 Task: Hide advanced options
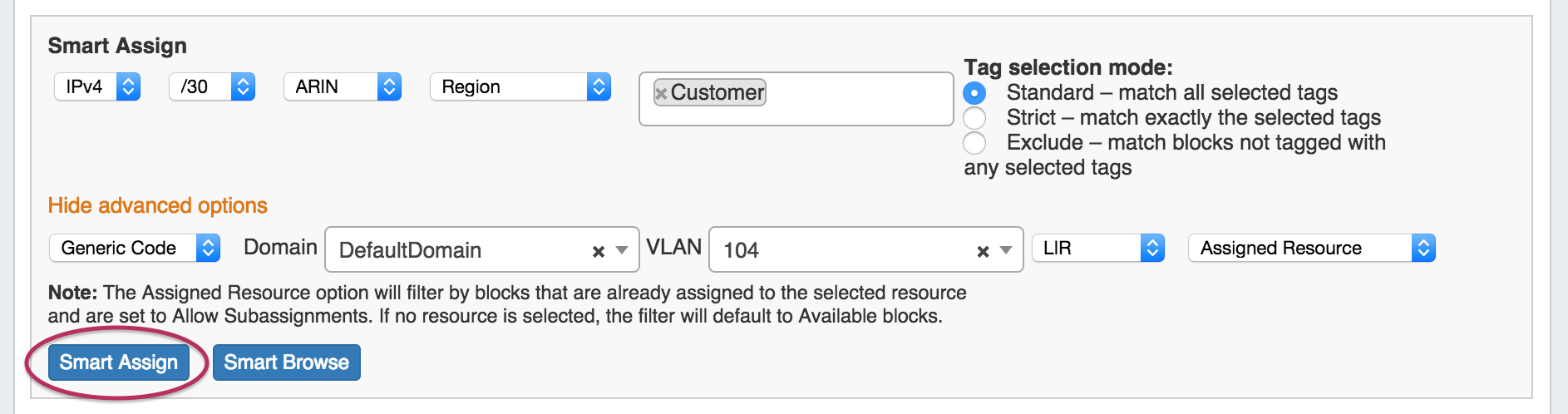point(158,205)
